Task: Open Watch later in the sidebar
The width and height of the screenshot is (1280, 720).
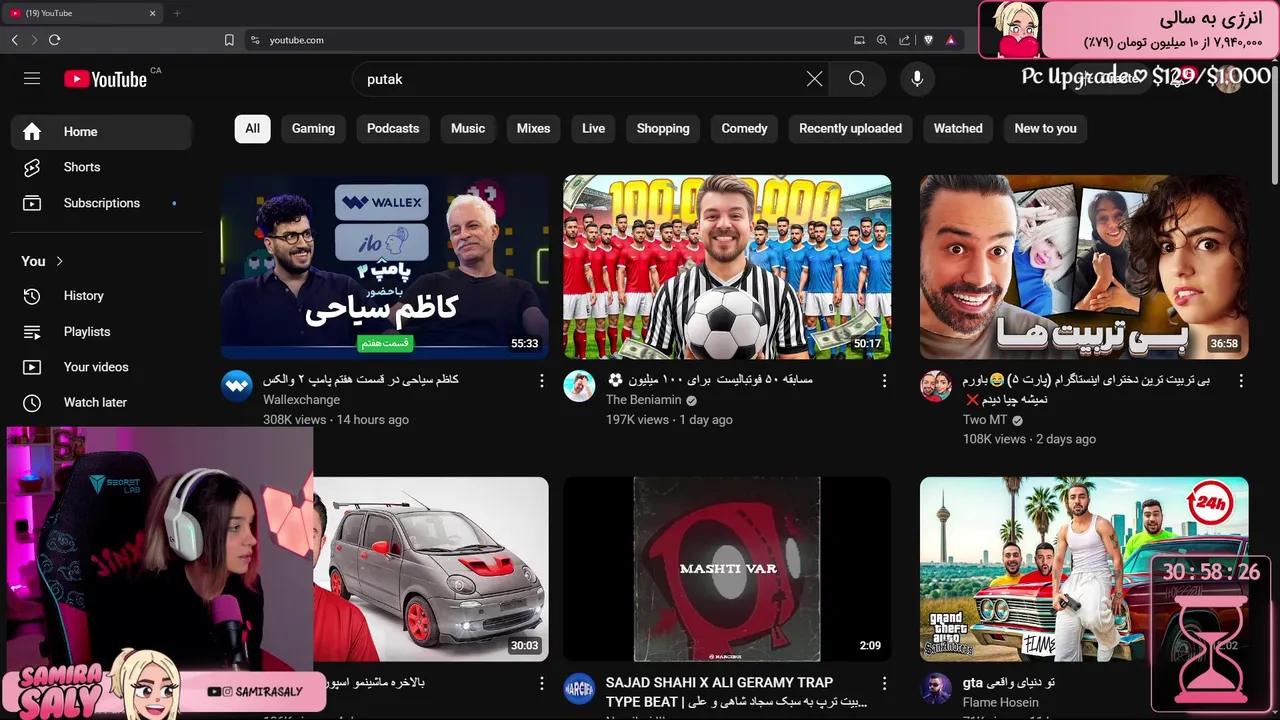Action: pos(101,402)
